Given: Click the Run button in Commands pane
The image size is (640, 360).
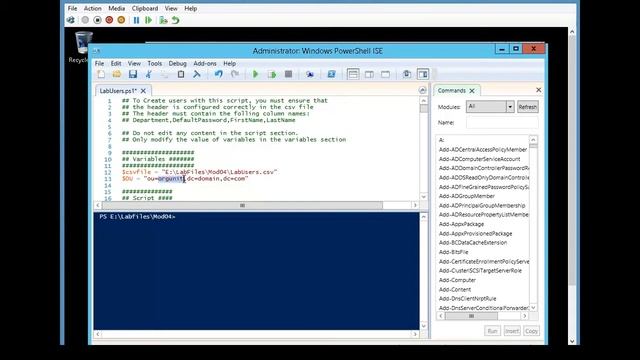Looking at the screenshot, I should pyautogui.click(x=492, y=331).
